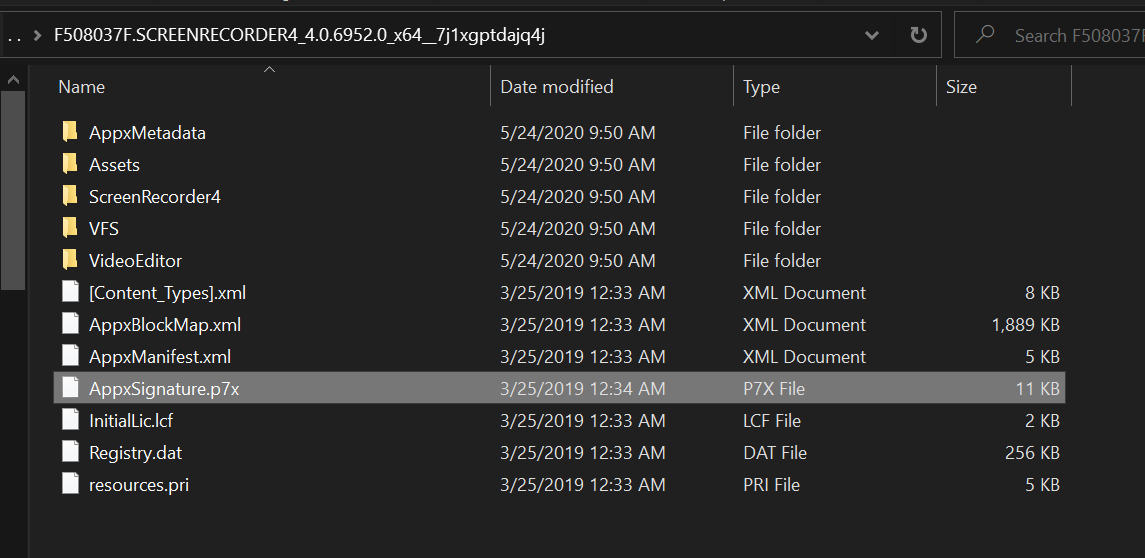Expand the breadcrumb chevron before folder path

37,35
